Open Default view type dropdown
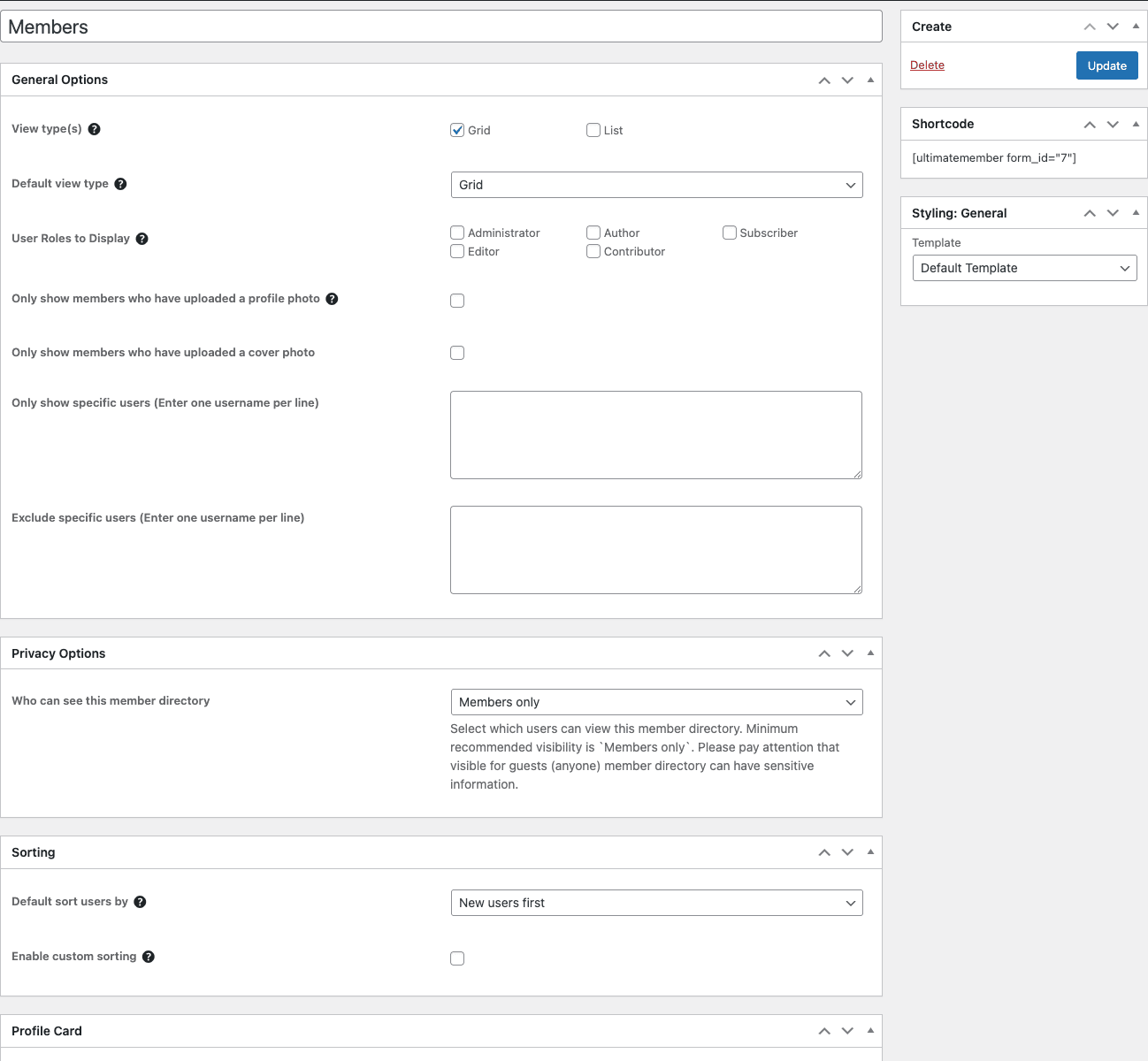This screenshot has height=1061, width=1148. click(656, 185)
